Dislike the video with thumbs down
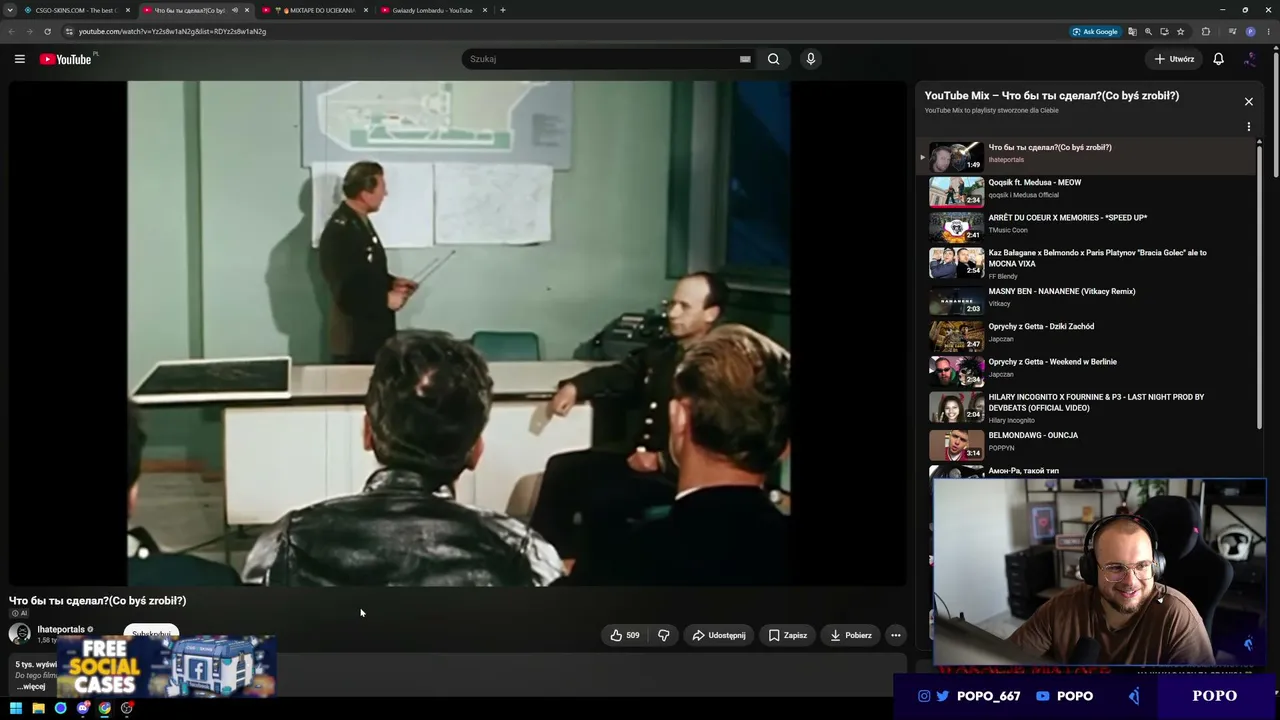The height and width of the screenshot is (720, 1280). coord(663,635)
